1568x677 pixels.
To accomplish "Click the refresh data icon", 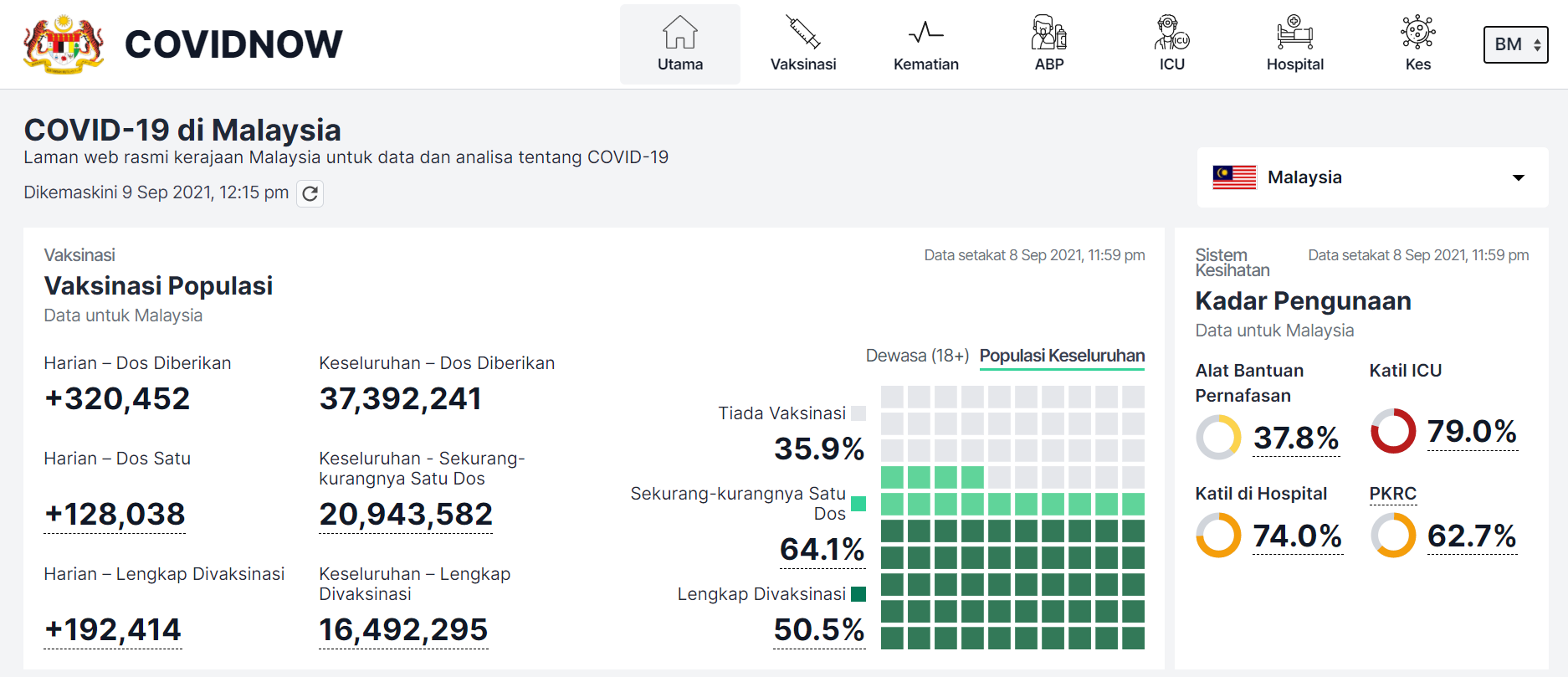I will tap(310, 193).
